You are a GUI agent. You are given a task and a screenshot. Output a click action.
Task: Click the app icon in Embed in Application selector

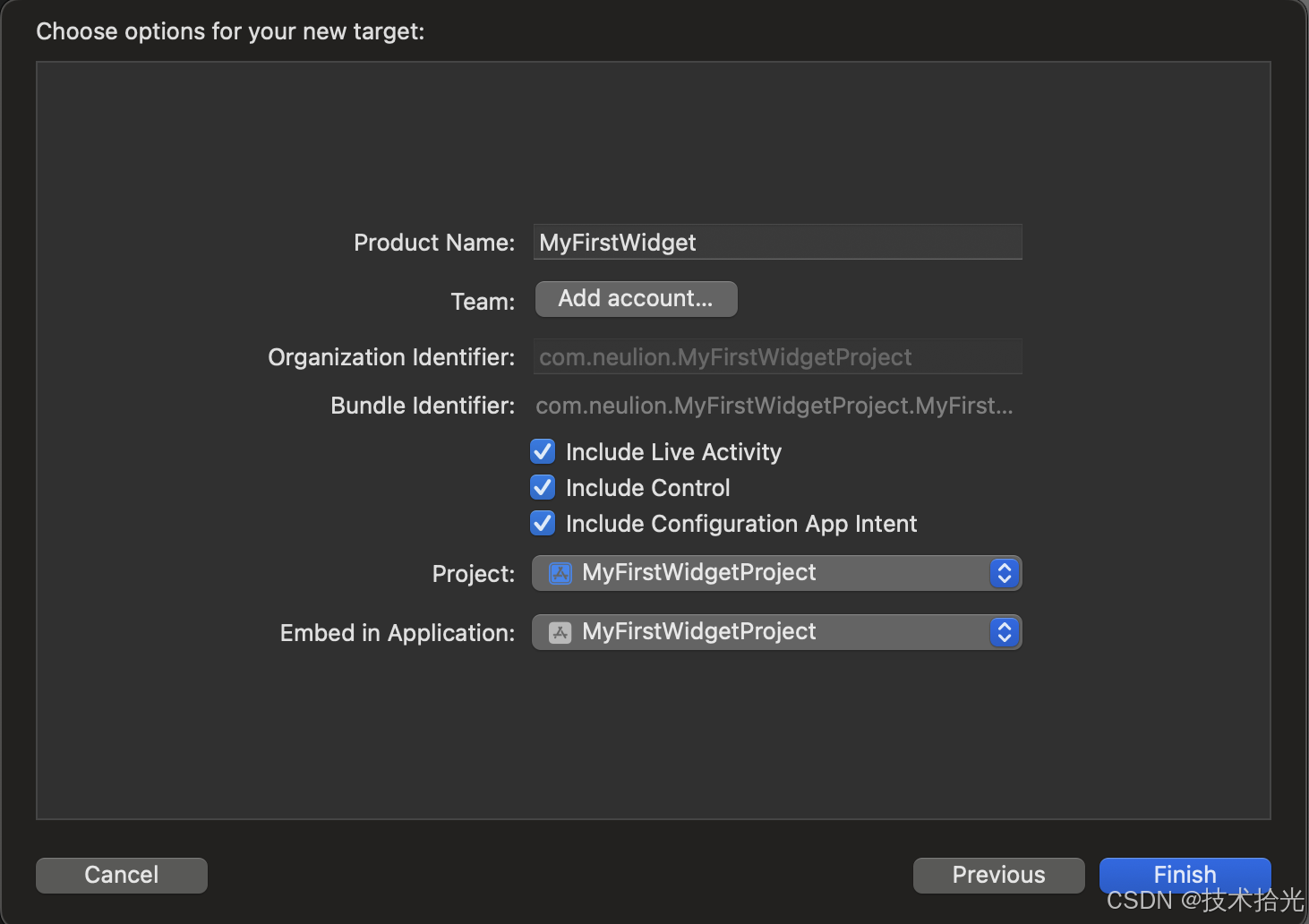tap(559, 632)
